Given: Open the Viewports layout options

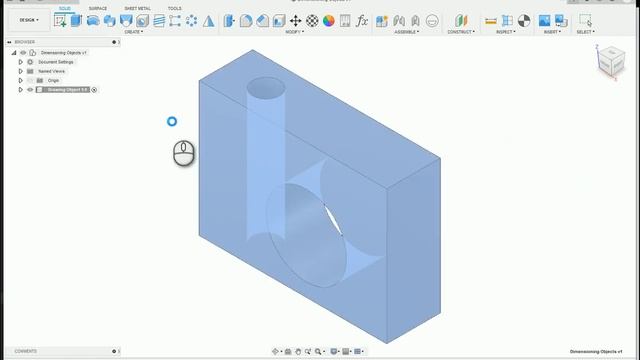Looking at the screenshot, I should pyautogui.click(x=358, y=351).
